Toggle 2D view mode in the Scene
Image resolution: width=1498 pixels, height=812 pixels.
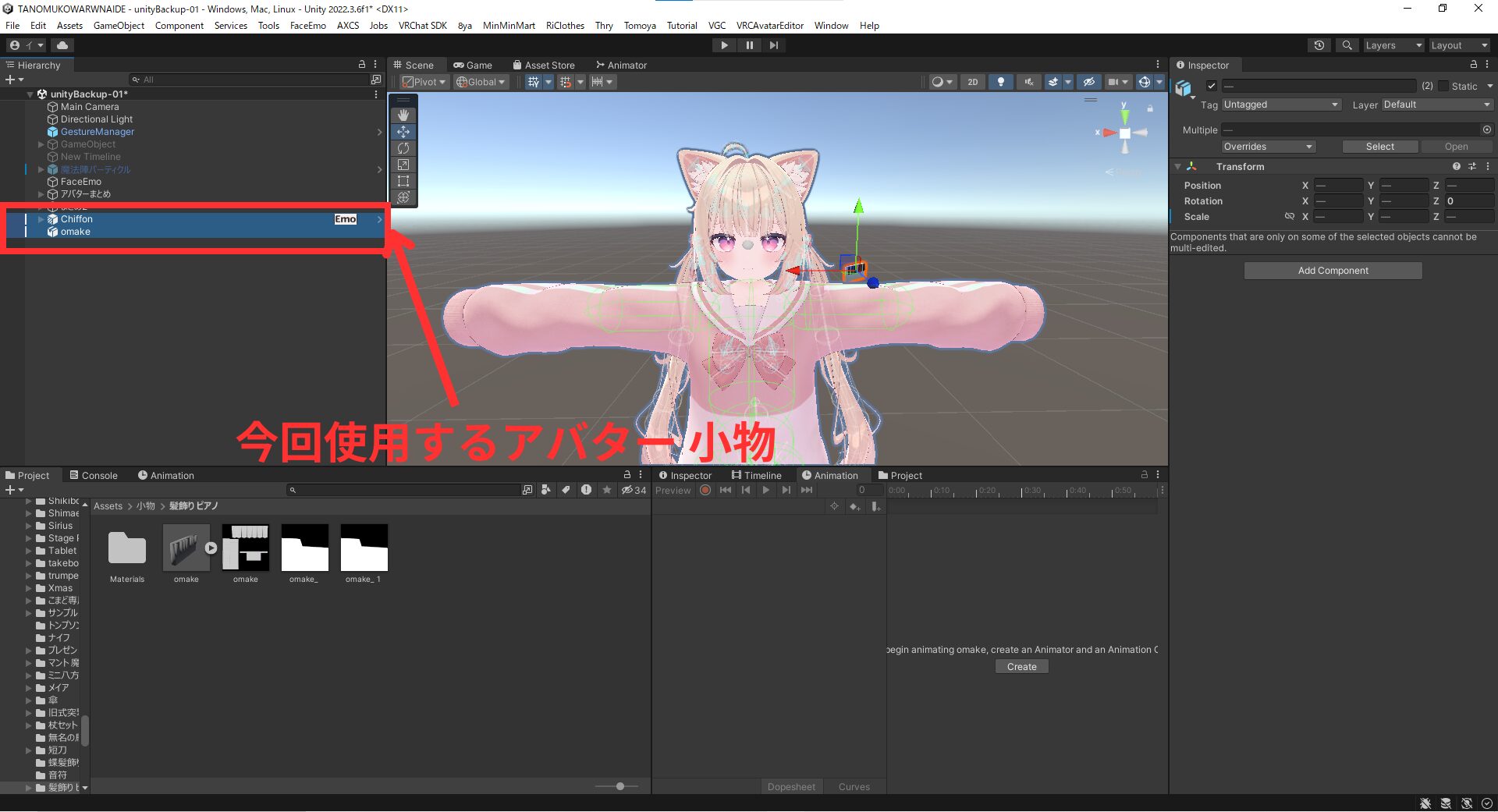click(x=974, y=82)
